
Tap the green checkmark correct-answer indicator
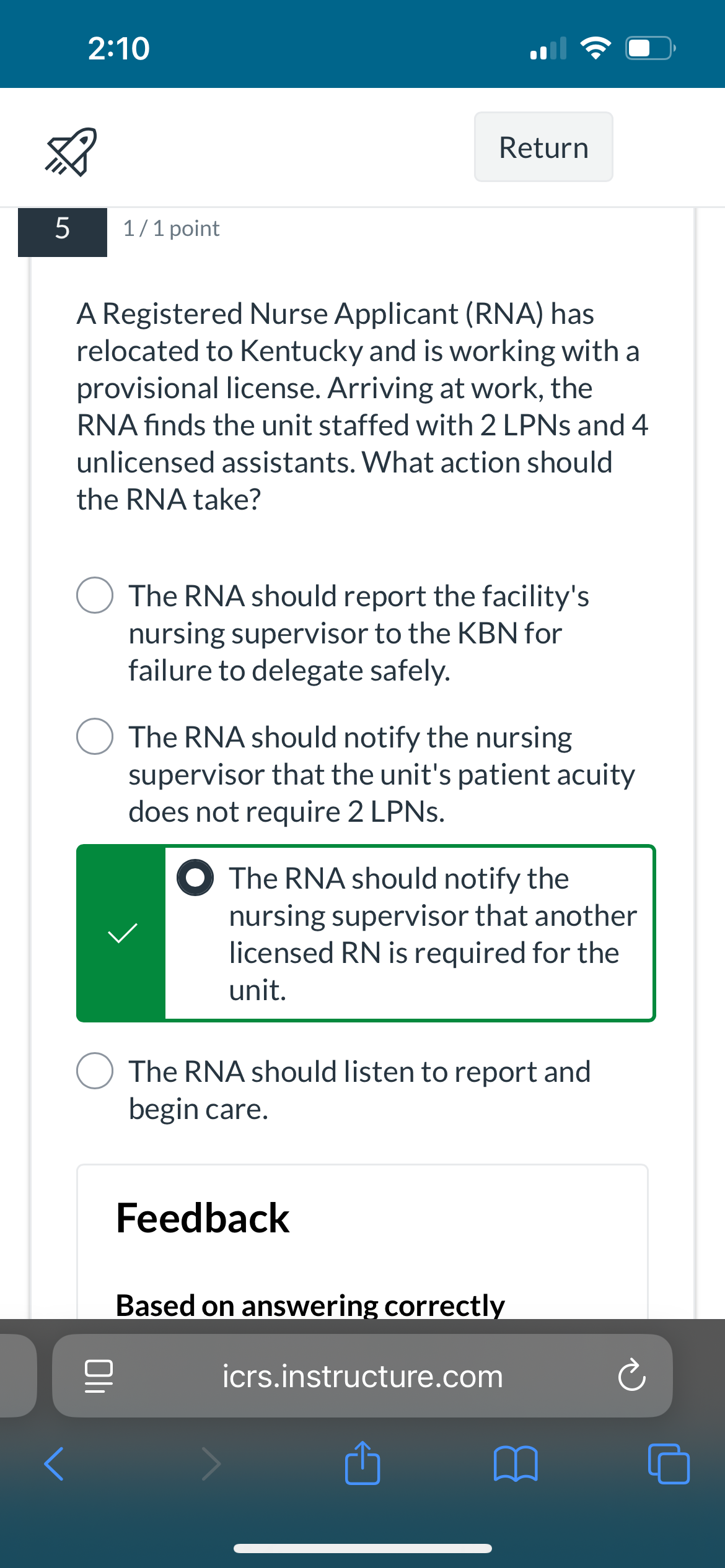click(x=122, y=933)
